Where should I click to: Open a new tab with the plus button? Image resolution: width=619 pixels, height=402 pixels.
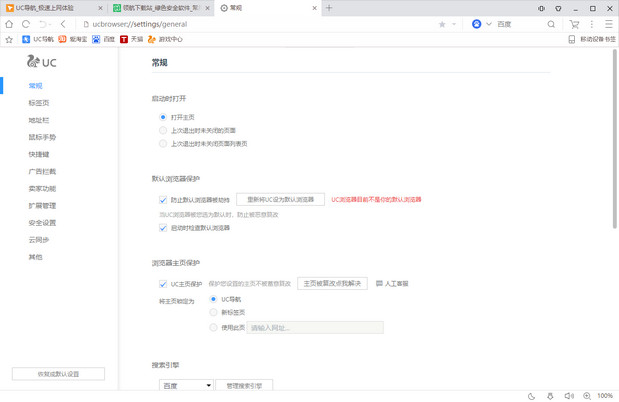pos(329,8)
